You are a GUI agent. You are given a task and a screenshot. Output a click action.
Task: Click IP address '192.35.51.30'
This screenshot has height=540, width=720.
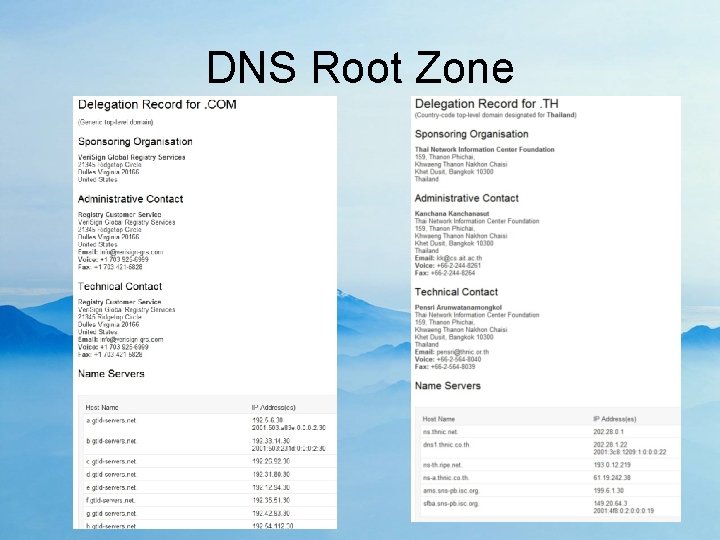click(x=271, y=500)
